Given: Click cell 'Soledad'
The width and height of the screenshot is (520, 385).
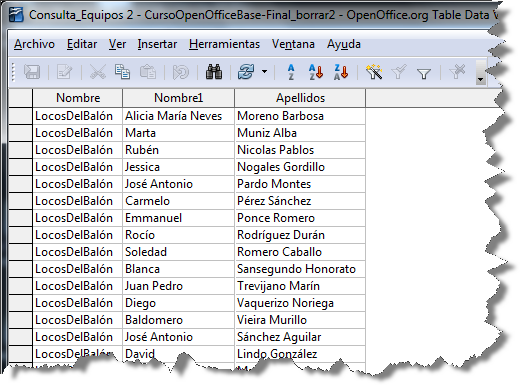Looking at the screenshot, I should pyautogui.click(x=178, y=252).
